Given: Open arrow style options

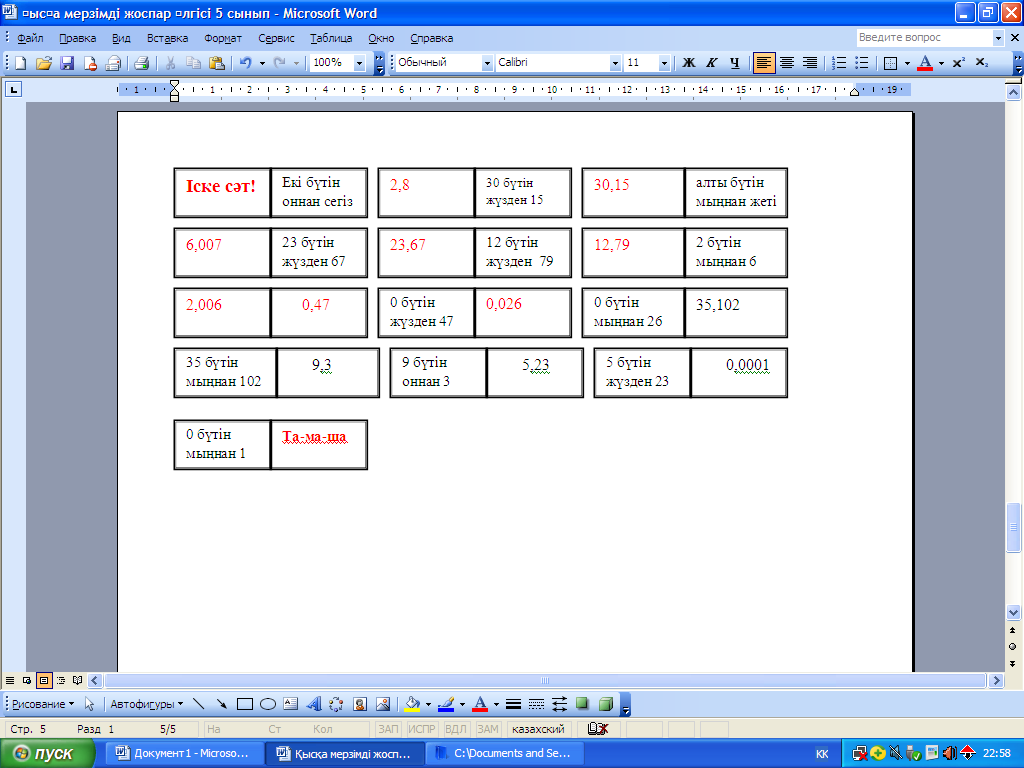Looking at the screenshot, I should coord(560,704).
